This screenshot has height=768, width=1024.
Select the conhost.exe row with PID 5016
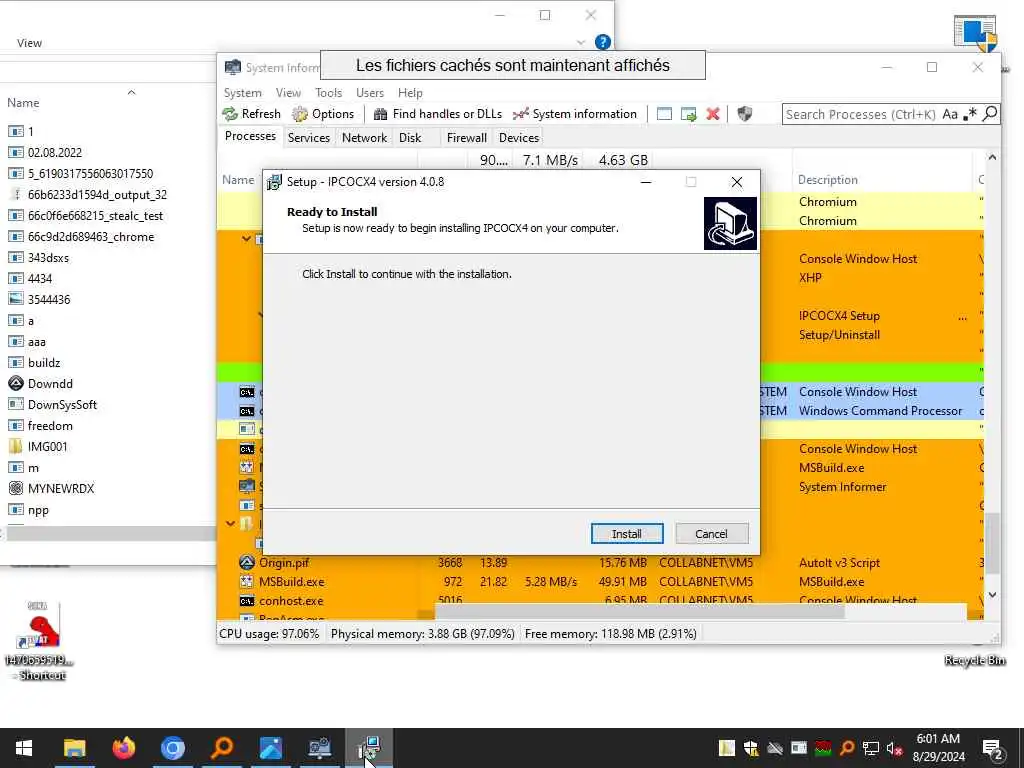pos(600,600)
